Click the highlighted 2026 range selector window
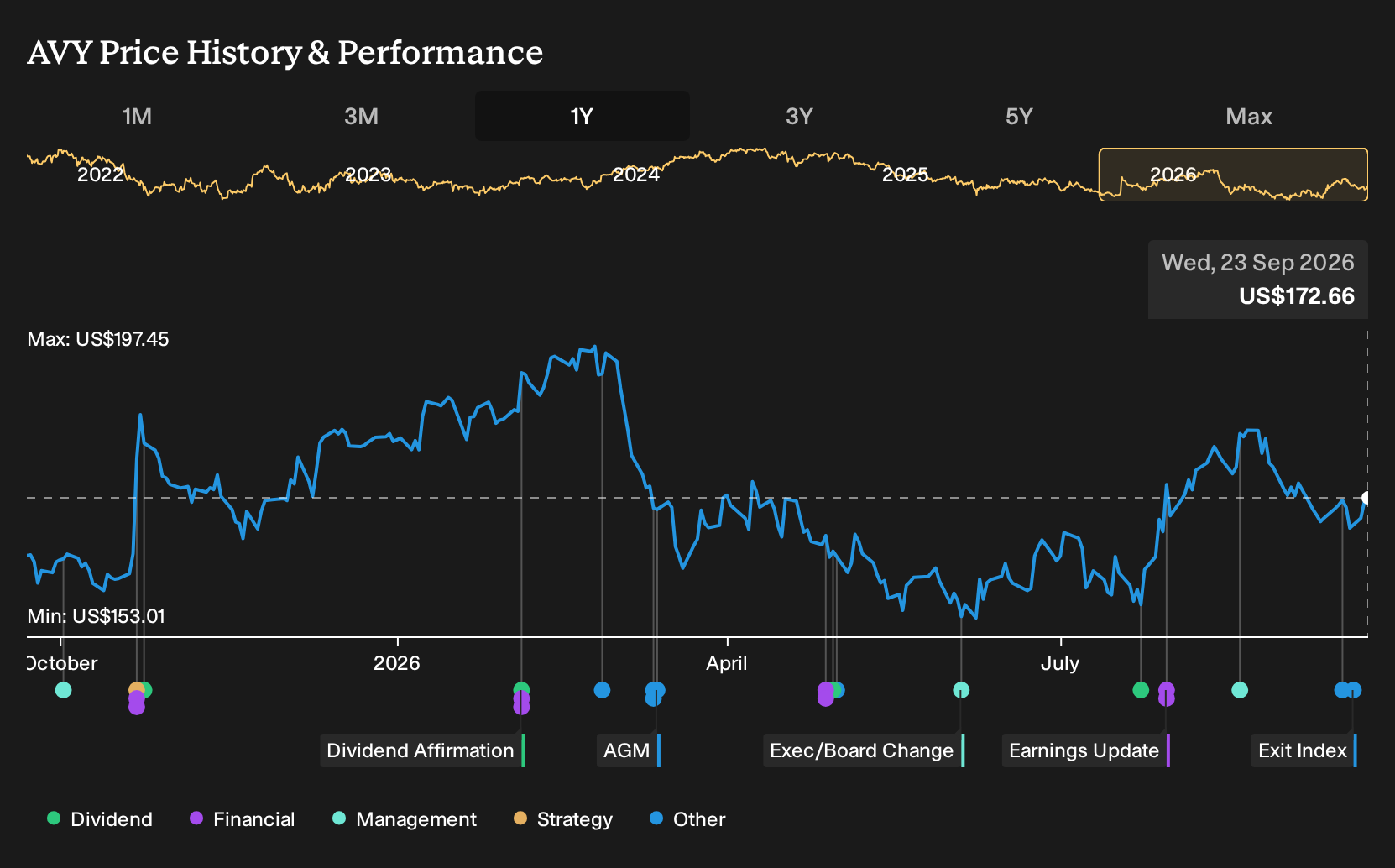Image resolution: width=1395 pixels, height=868 pixels. [1233, 175]
